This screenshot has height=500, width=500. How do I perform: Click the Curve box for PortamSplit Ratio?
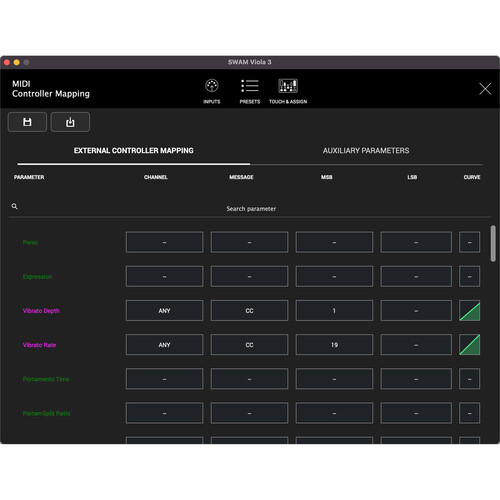click(469, 413)
